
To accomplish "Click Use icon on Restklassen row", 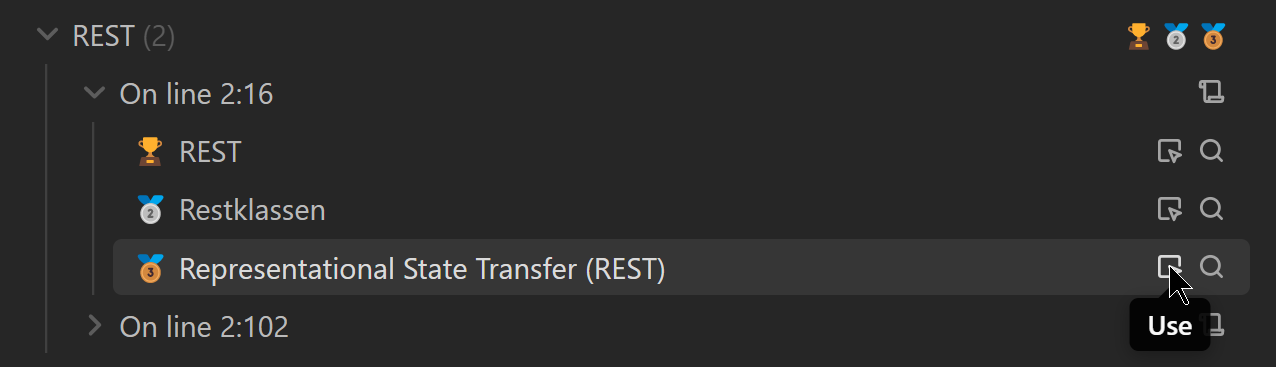I will (x=1169, y=210).
